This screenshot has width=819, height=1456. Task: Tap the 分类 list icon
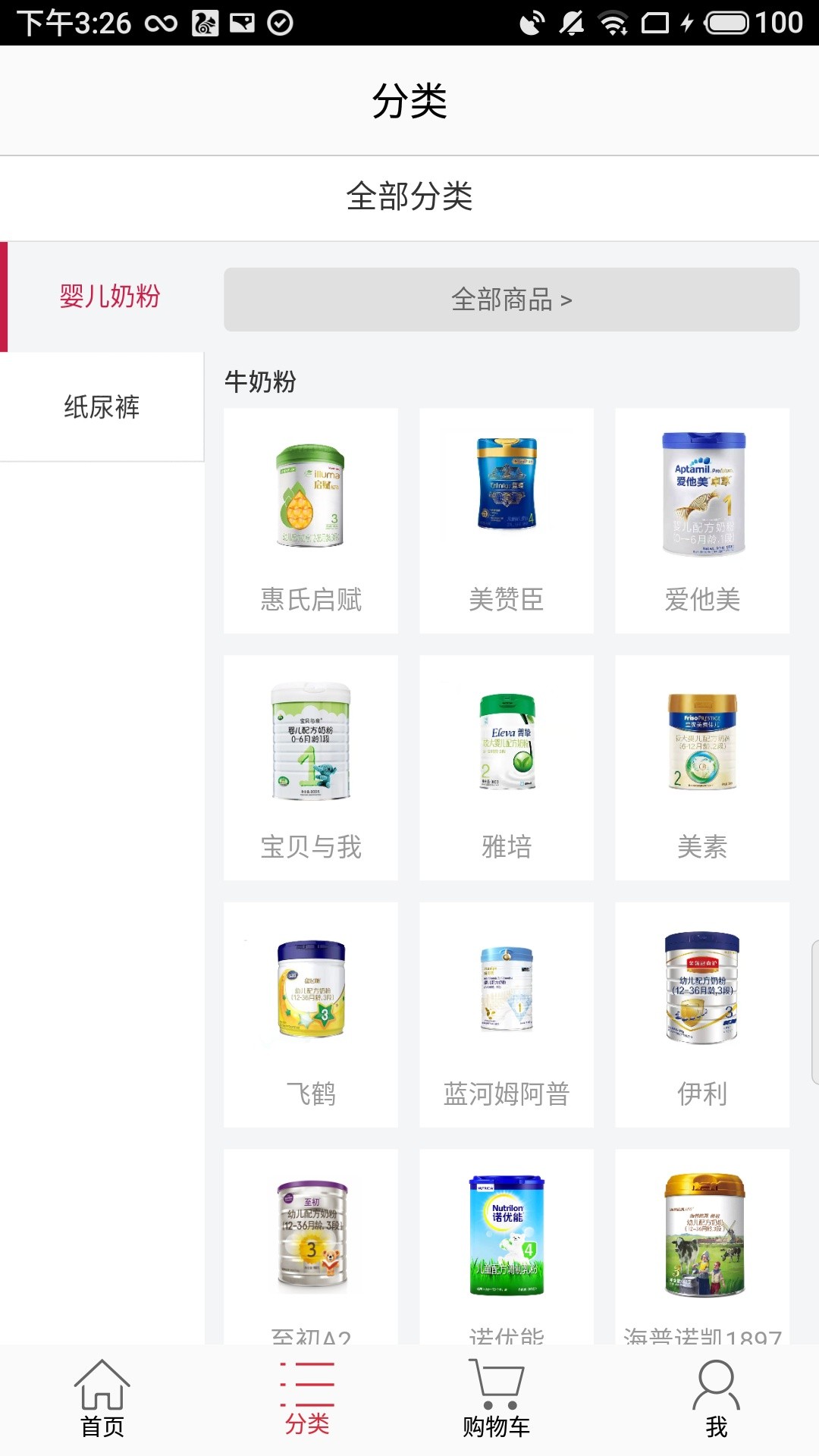(307, 1399)
